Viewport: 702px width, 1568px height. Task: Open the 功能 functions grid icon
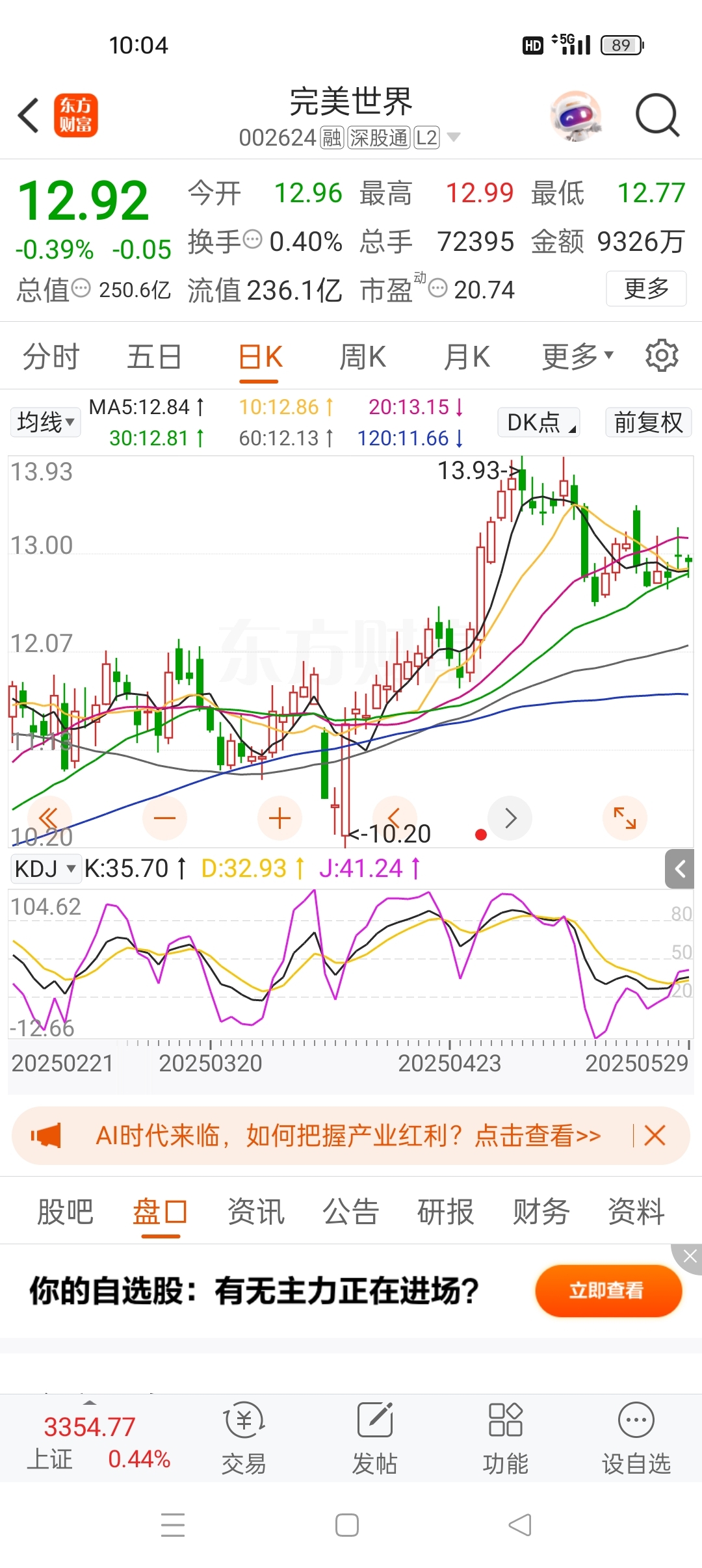(x=506, y=1438)
